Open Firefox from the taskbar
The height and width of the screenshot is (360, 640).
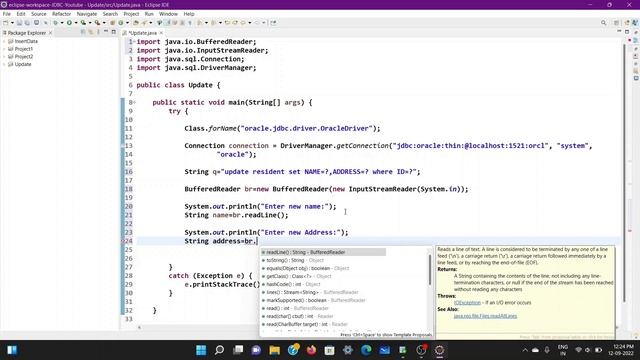point(311,350)
